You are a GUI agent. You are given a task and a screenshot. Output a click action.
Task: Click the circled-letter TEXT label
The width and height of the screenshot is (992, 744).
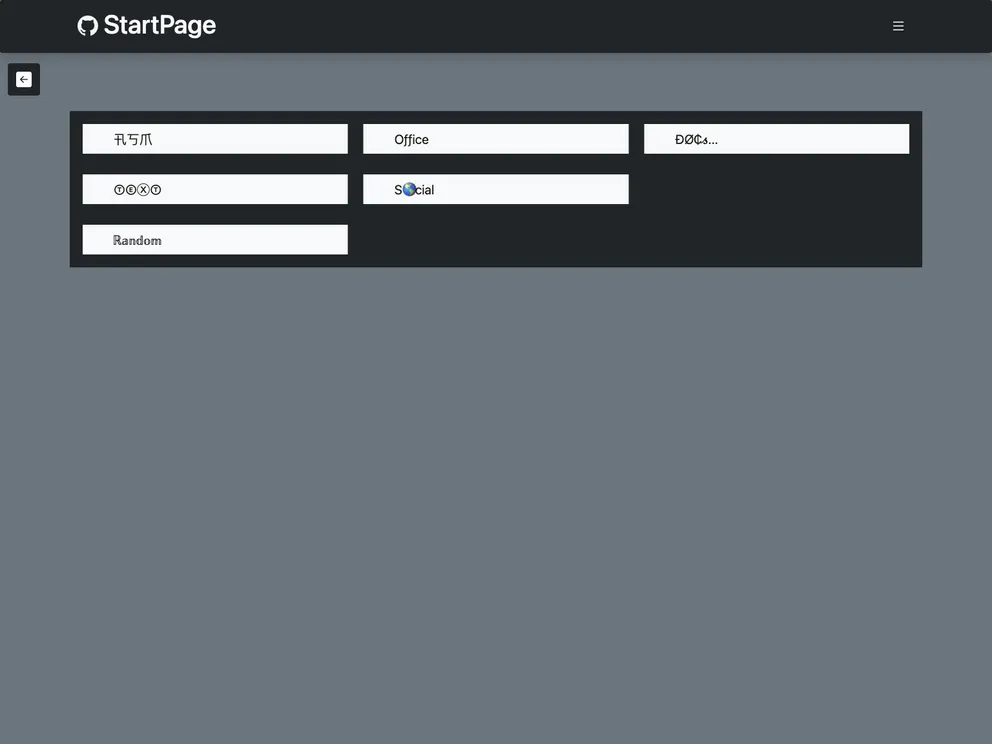pyautogui.click(x=137, y=190)
